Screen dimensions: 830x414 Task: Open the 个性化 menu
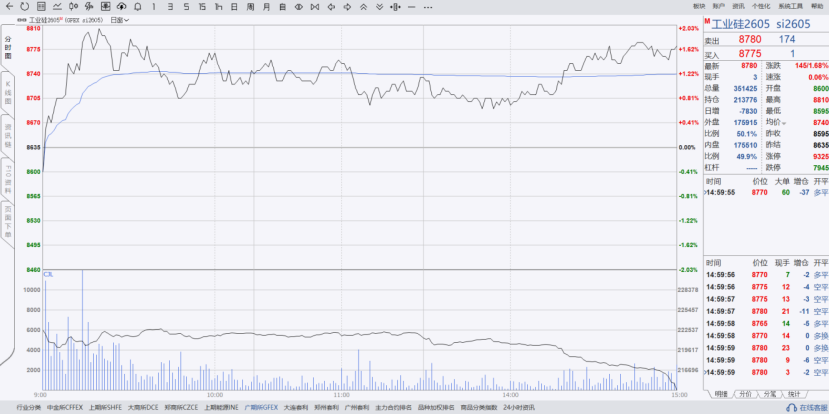(761, 6)
